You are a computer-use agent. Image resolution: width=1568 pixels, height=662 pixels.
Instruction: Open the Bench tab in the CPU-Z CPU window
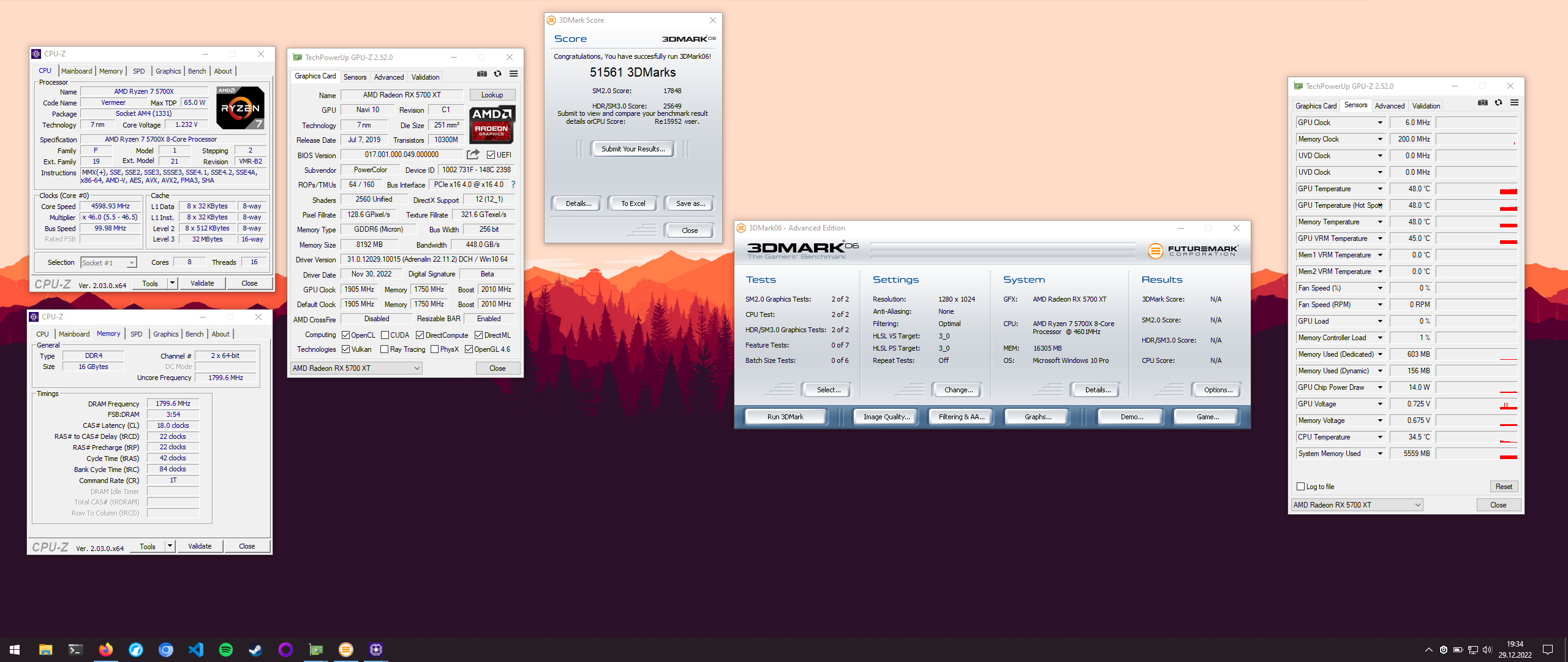(x=197, y=71)
